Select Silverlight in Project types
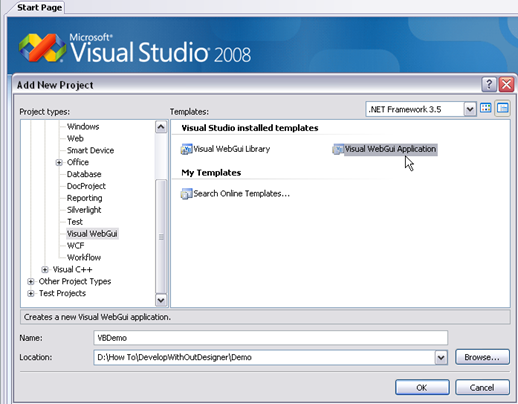 (84, 210)
